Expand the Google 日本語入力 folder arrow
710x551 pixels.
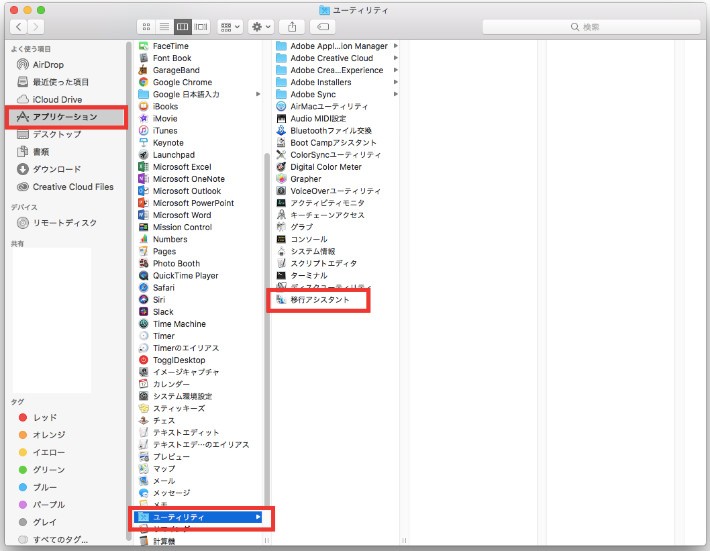click(x=258, y=94)
